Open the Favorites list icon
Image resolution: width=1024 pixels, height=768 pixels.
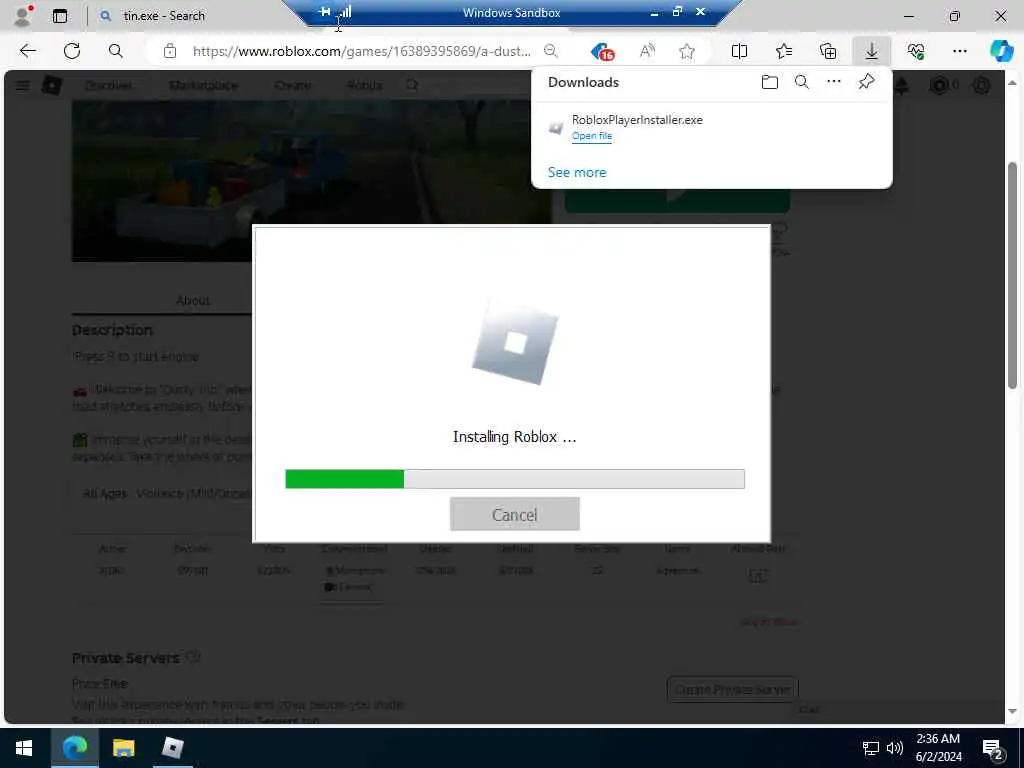784,51
